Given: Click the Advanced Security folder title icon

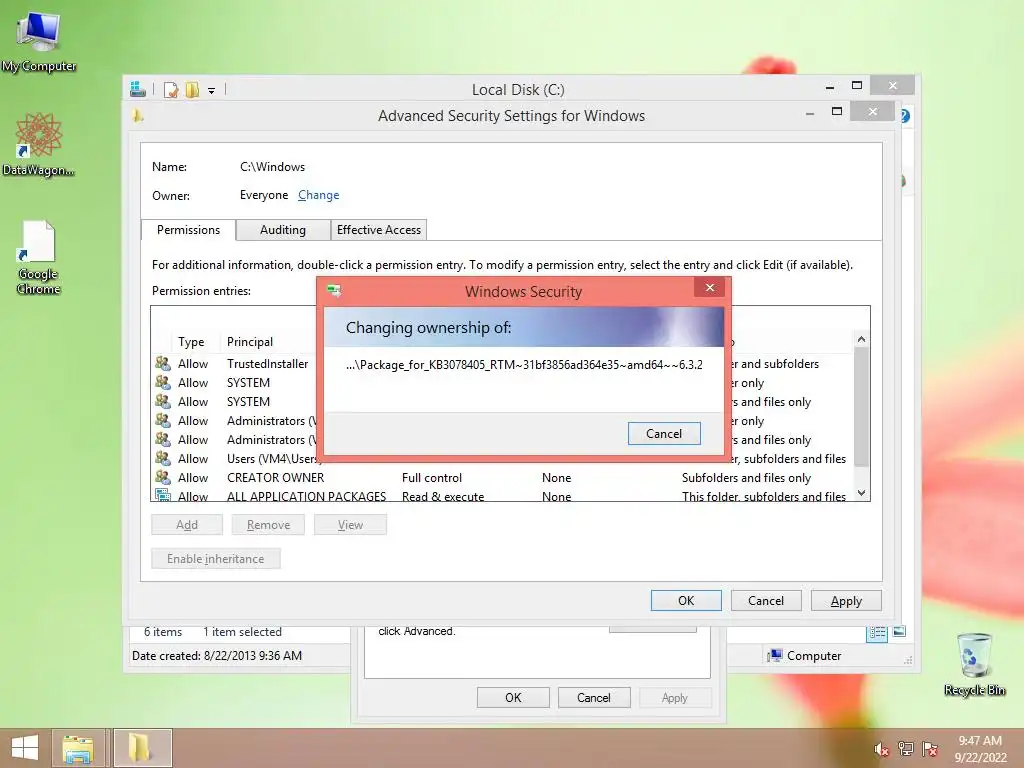Looking at the screenshot, I should [x=137, y=116].
